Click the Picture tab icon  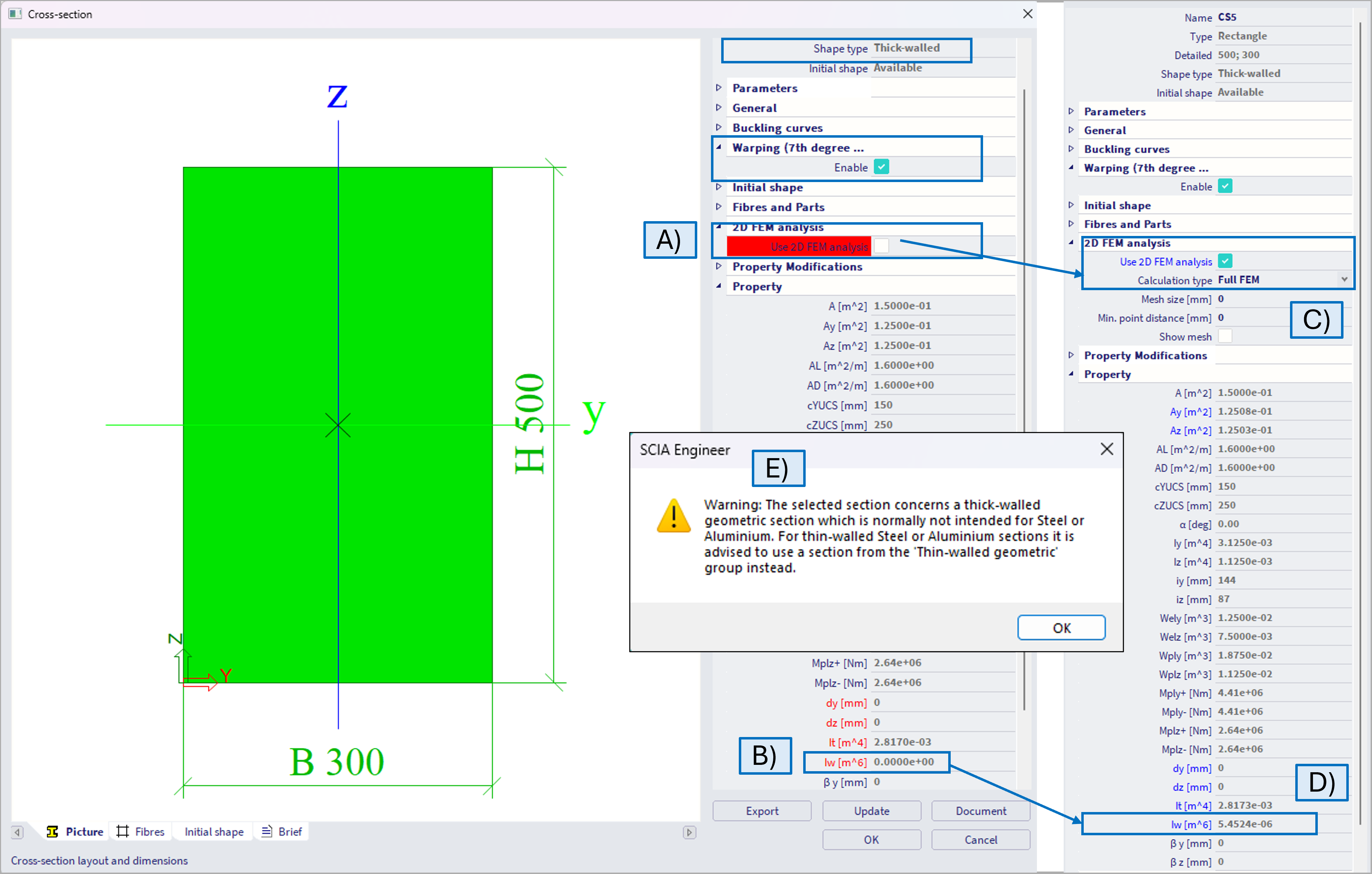pos(52,831)
